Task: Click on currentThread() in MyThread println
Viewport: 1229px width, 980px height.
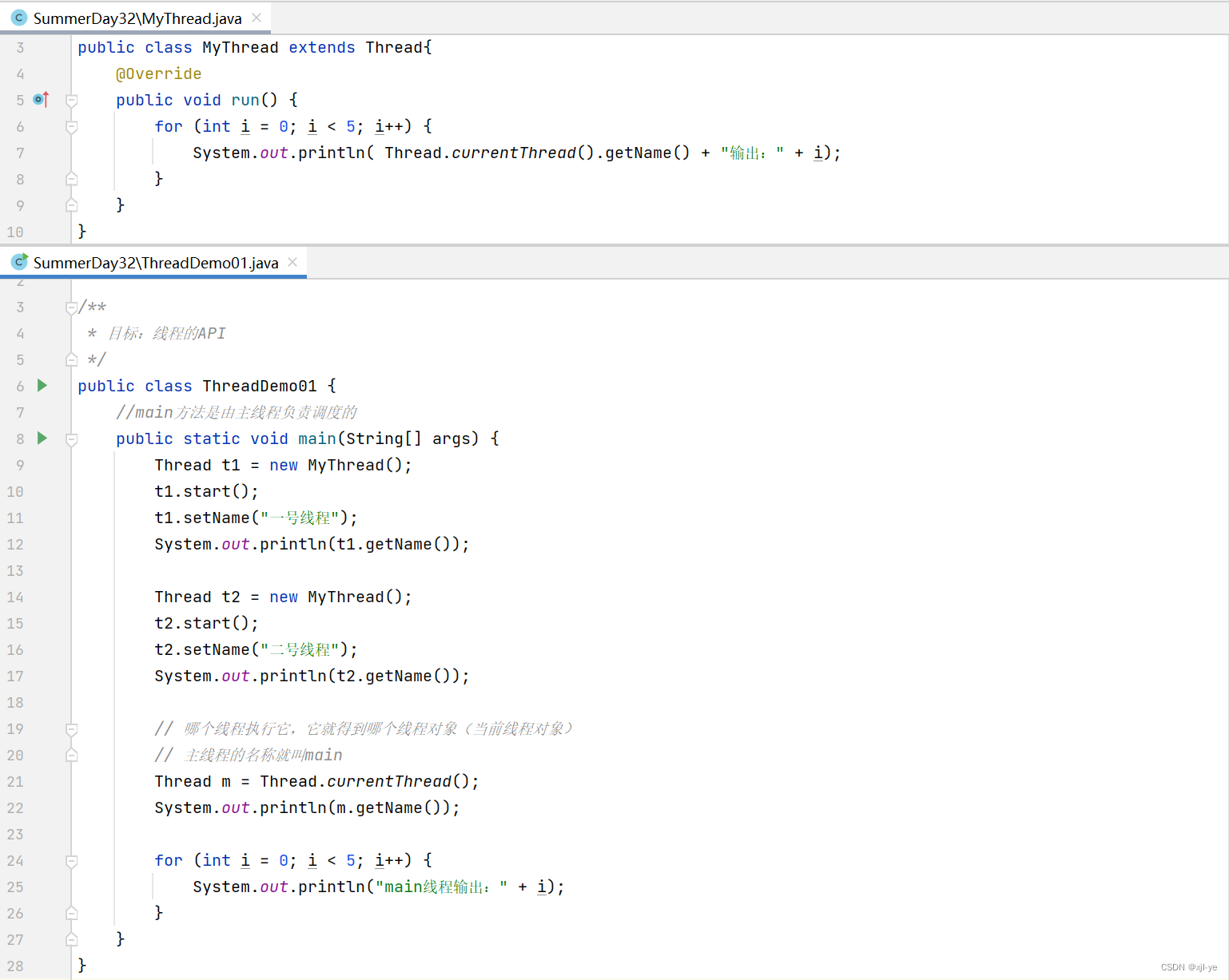Action: (x=523, y=153)
